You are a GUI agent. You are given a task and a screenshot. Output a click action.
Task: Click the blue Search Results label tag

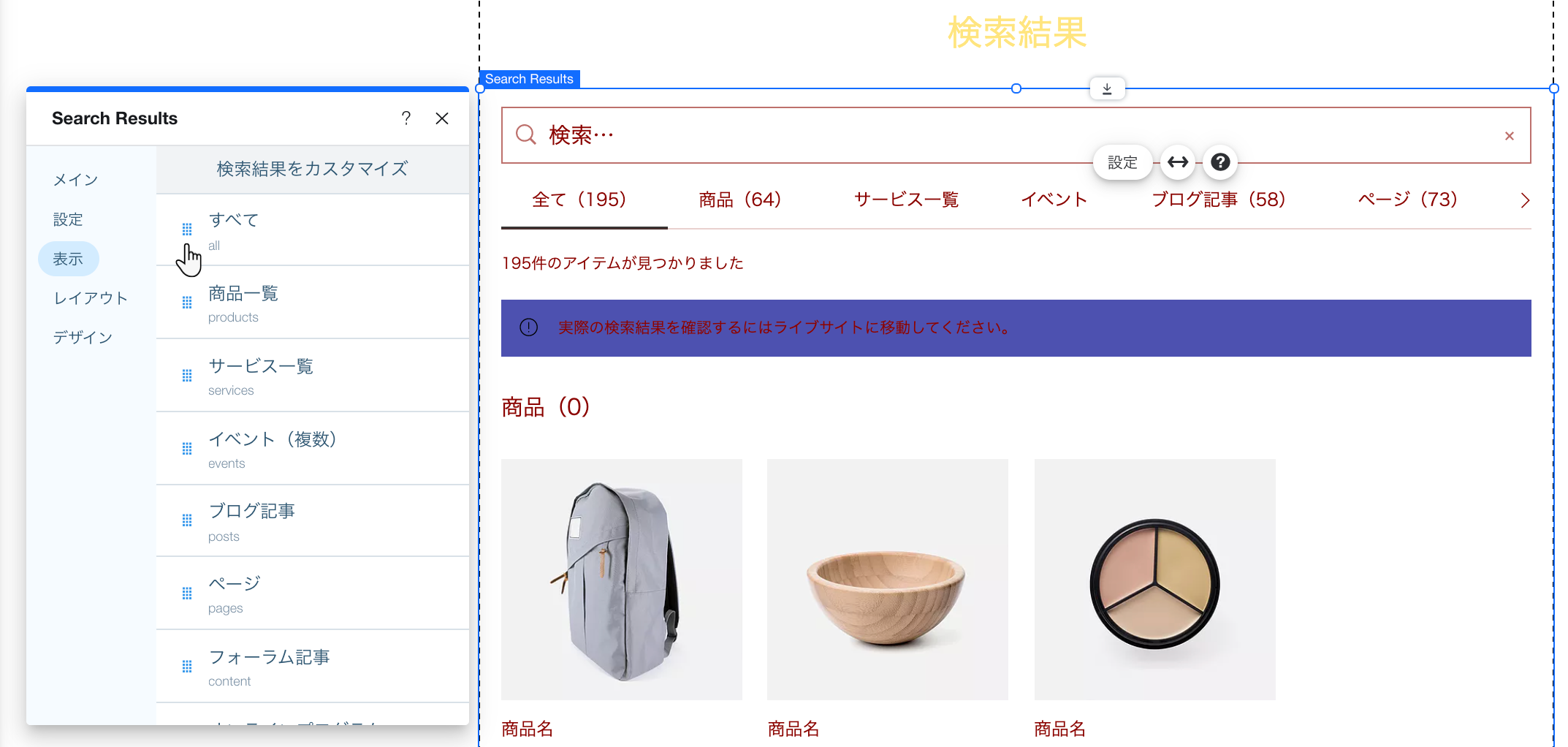click(x=530, y=79)
